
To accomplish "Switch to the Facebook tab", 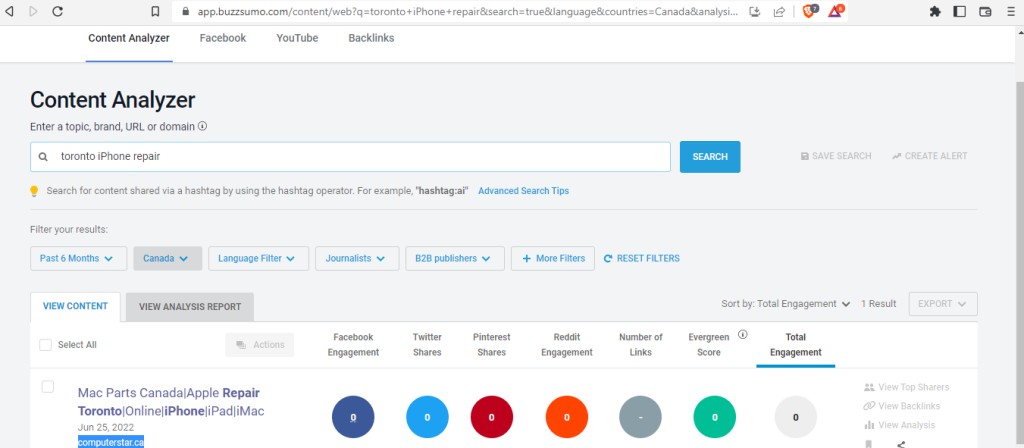I will (x=223, y=38).
